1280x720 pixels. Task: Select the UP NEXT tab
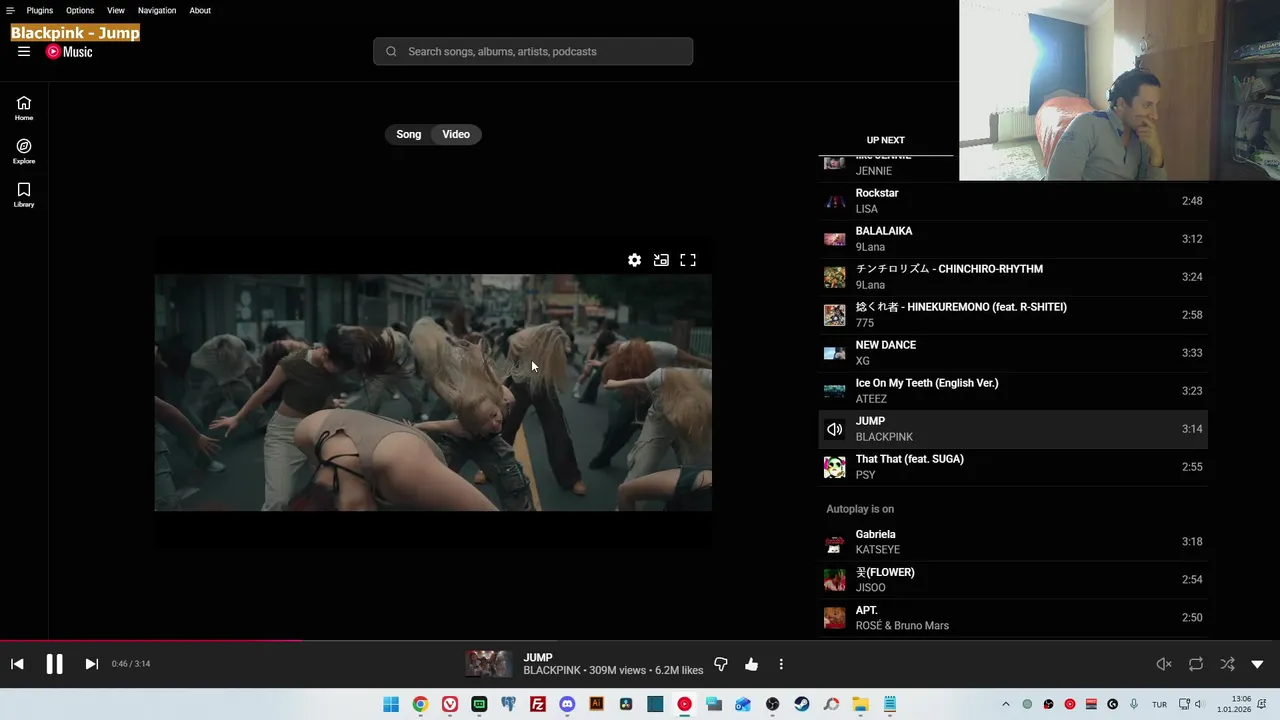coord(885,140)
